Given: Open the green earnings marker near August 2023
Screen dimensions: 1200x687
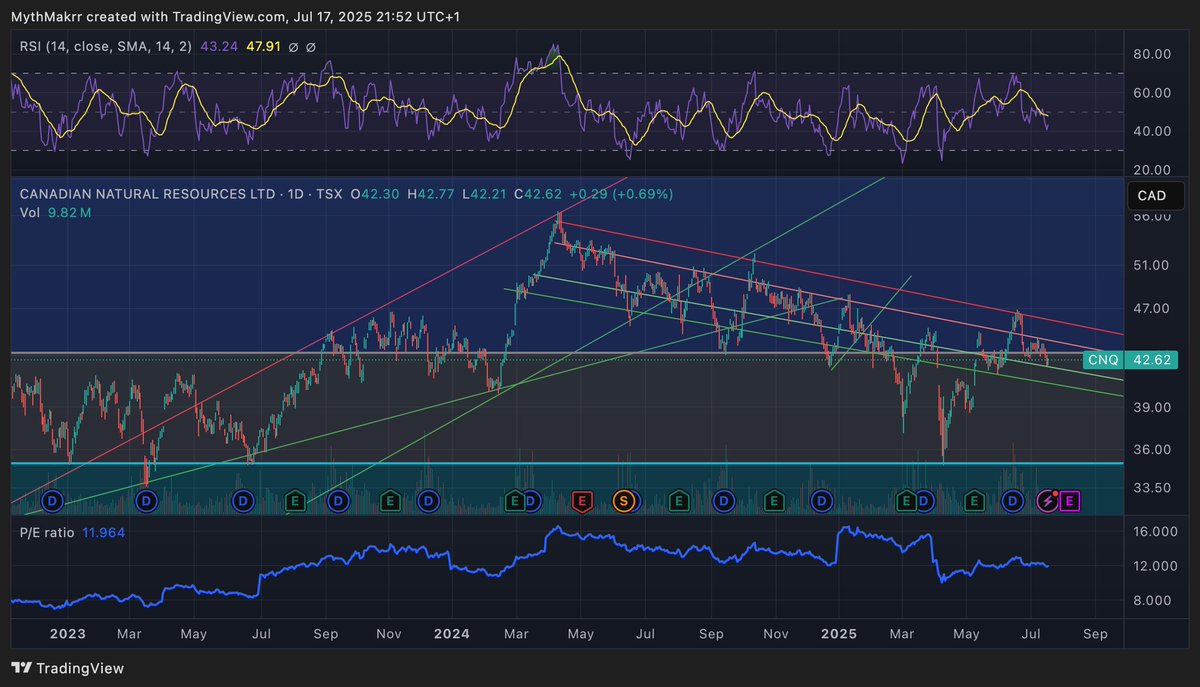Looking at the screenshot, I should click(293, 499).
